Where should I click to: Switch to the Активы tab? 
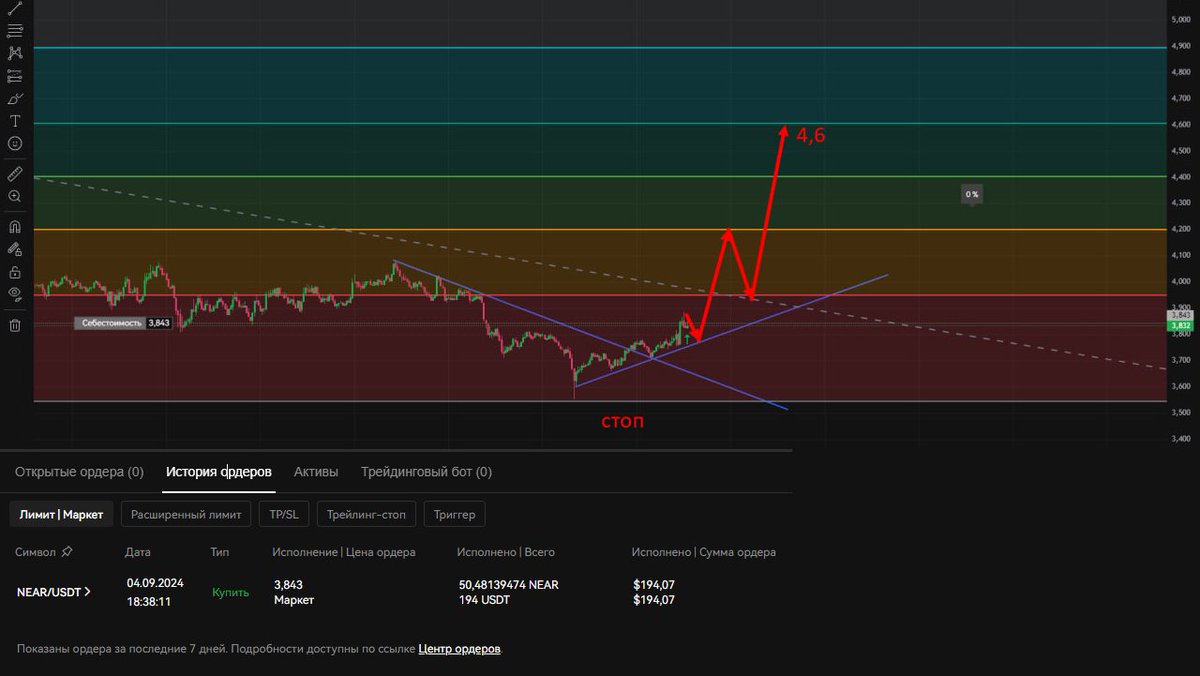[x=316, y=471]
